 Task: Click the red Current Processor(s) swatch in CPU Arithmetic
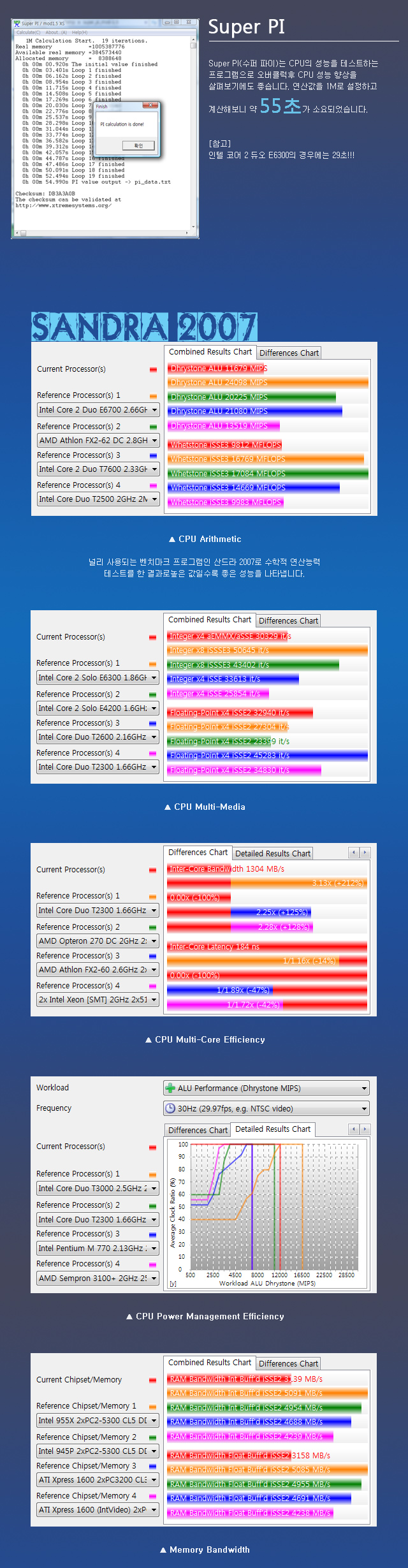tap(153, 370)
